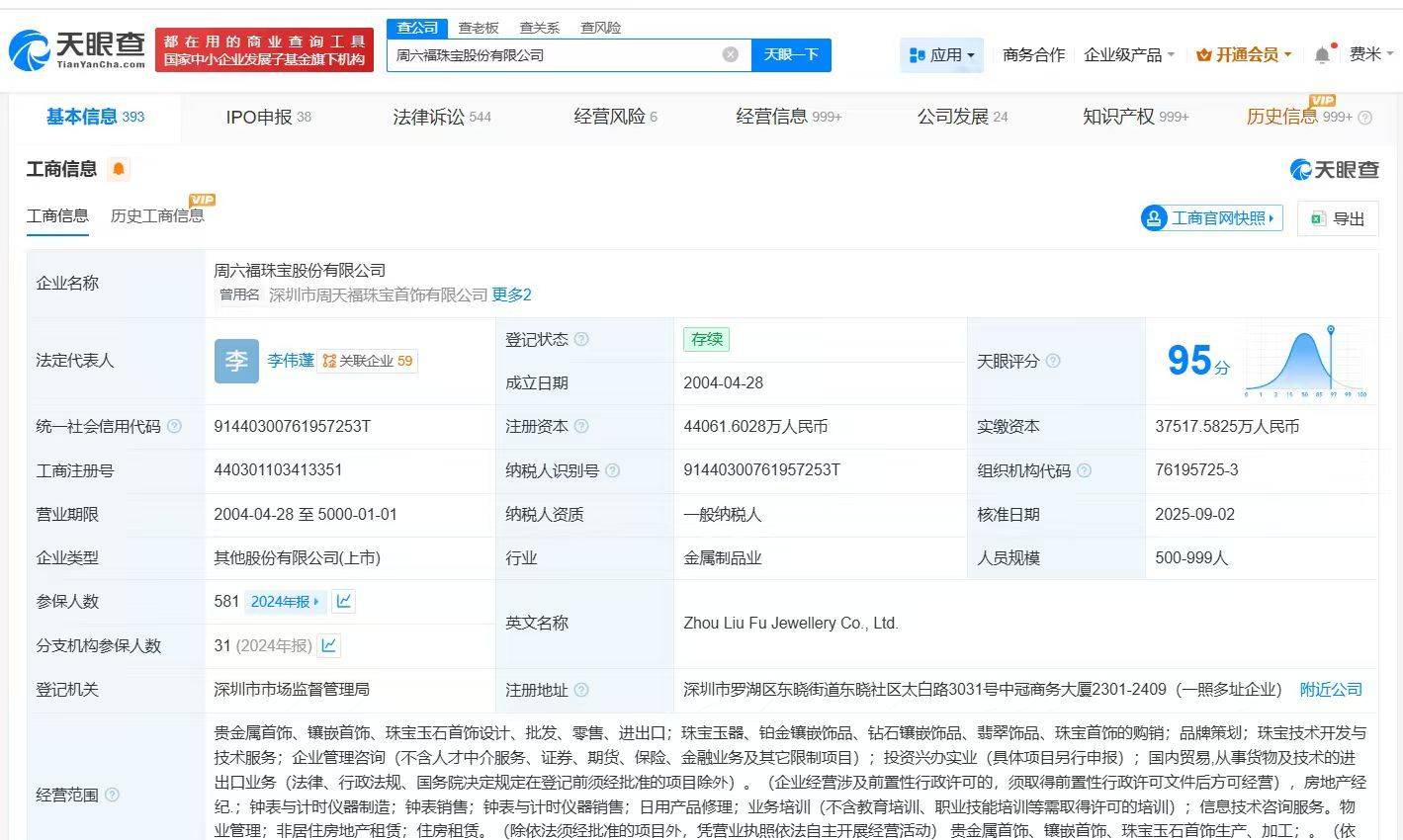Viewport: 1403px width, 840px height.
Task: Click the red promotional banner in header
Action: 264,49
